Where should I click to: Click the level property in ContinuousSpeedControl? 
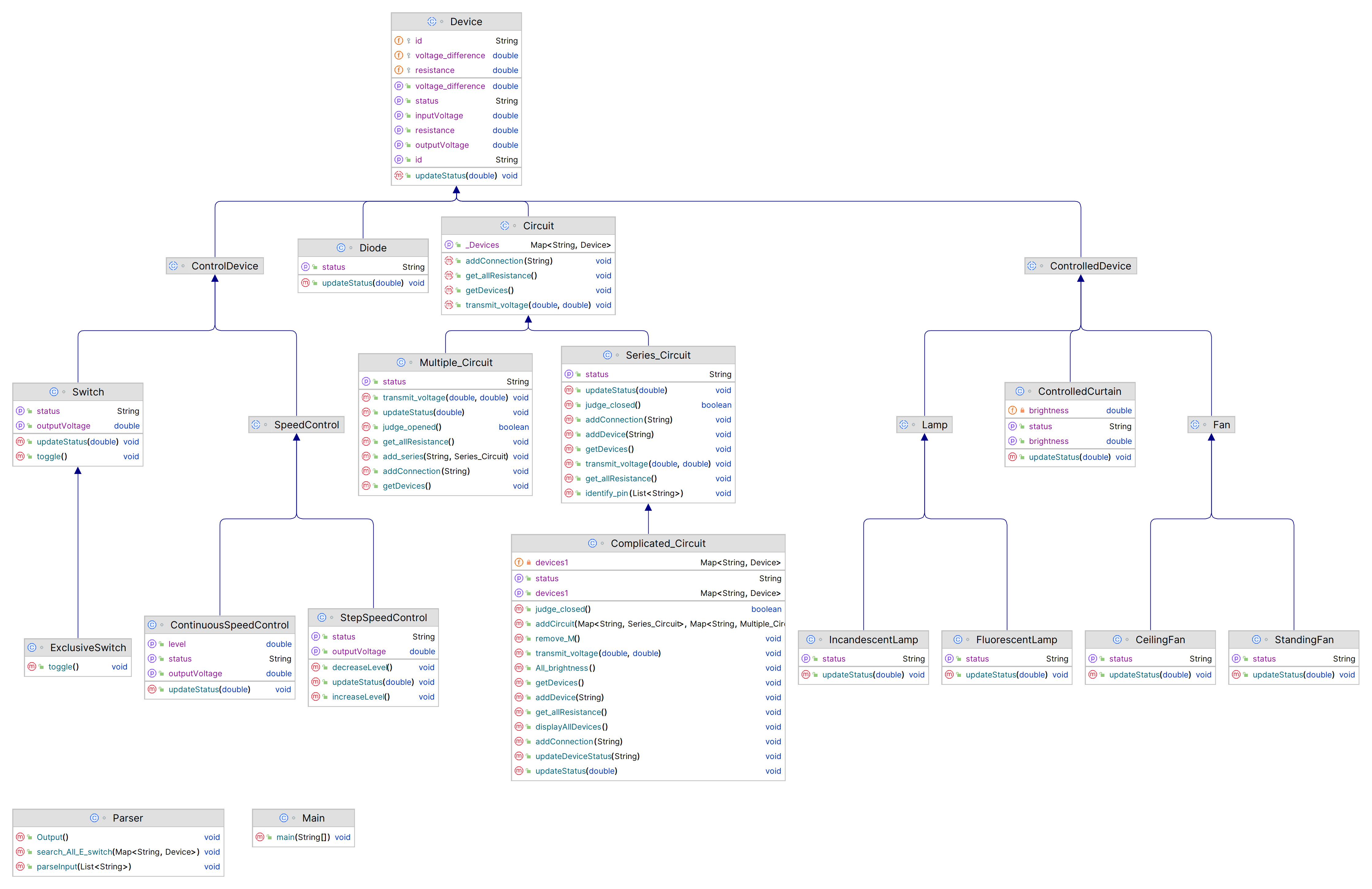click(177, 643)
